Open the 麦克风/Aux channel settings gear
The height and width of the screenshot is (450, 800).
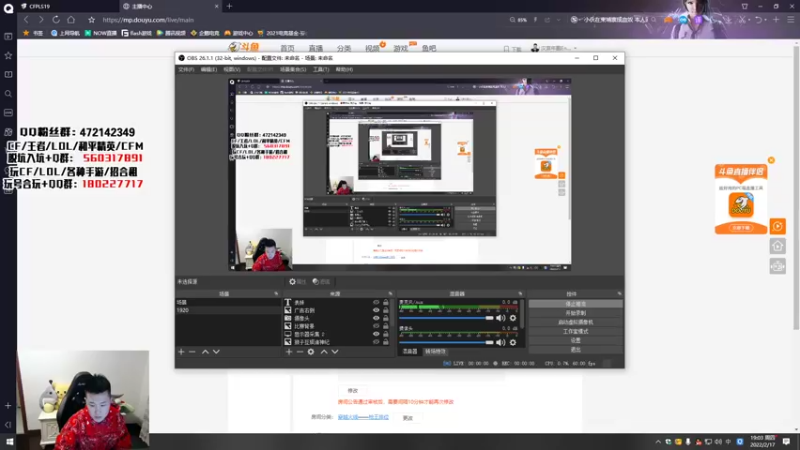point(513,318)
